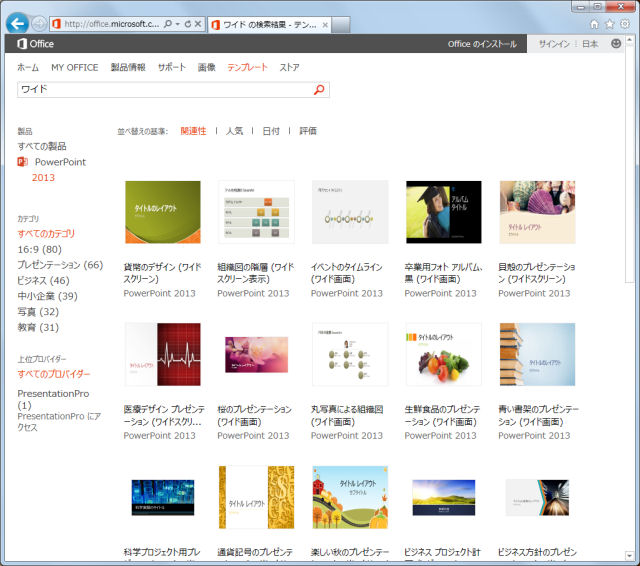Open the 通貨記号 gold template thumbnail
The image size is (640, 566).
(256, 497)
